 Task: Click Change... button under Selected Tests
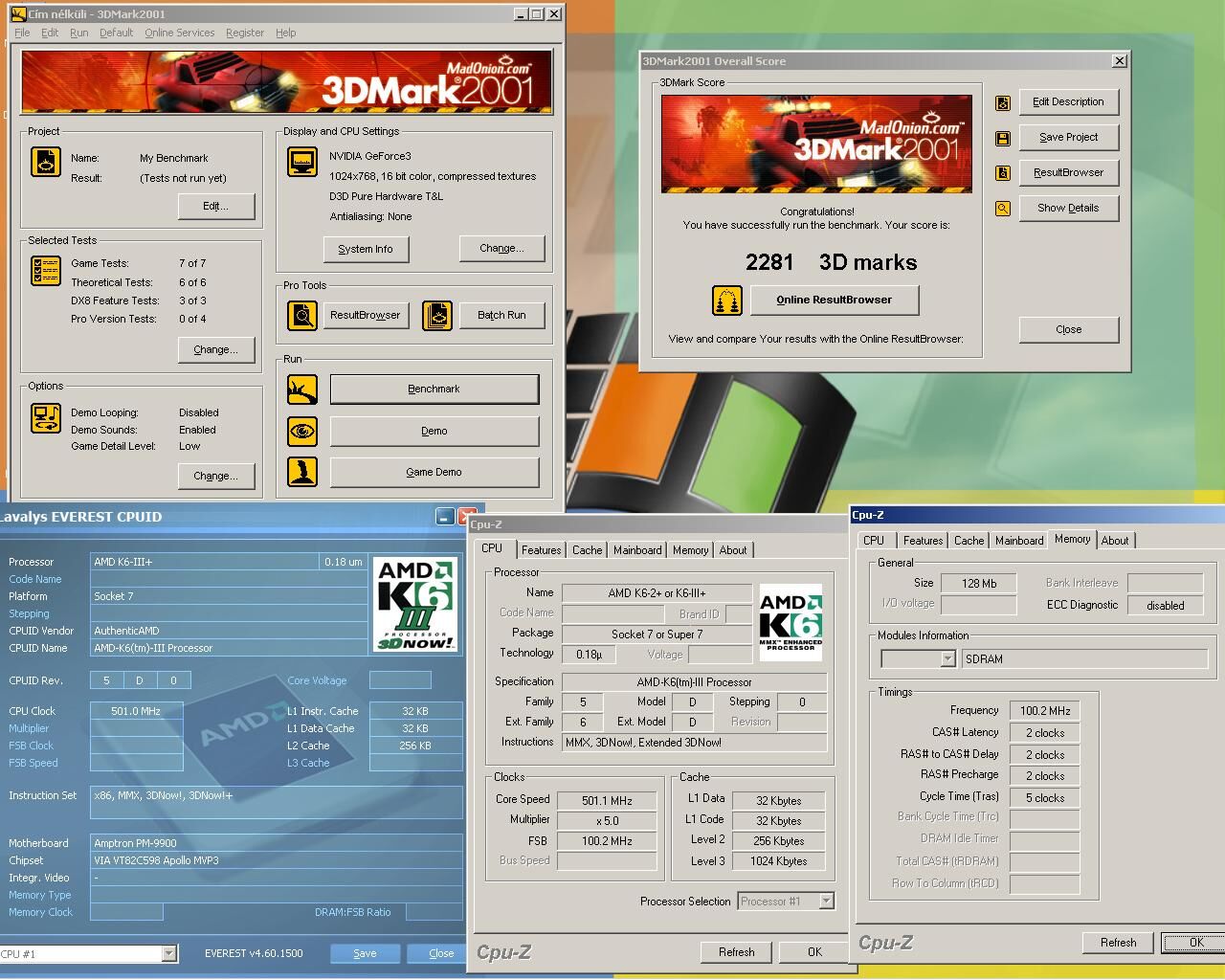(x=216, y=349)
